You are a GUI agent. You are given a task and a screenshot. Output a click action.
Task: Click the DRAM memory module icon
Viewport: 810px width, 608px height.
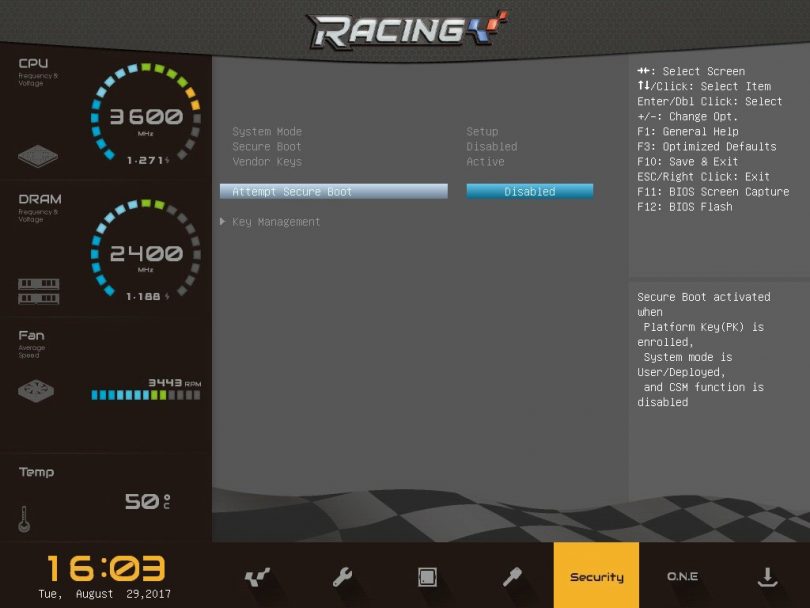tap(38, 291)
